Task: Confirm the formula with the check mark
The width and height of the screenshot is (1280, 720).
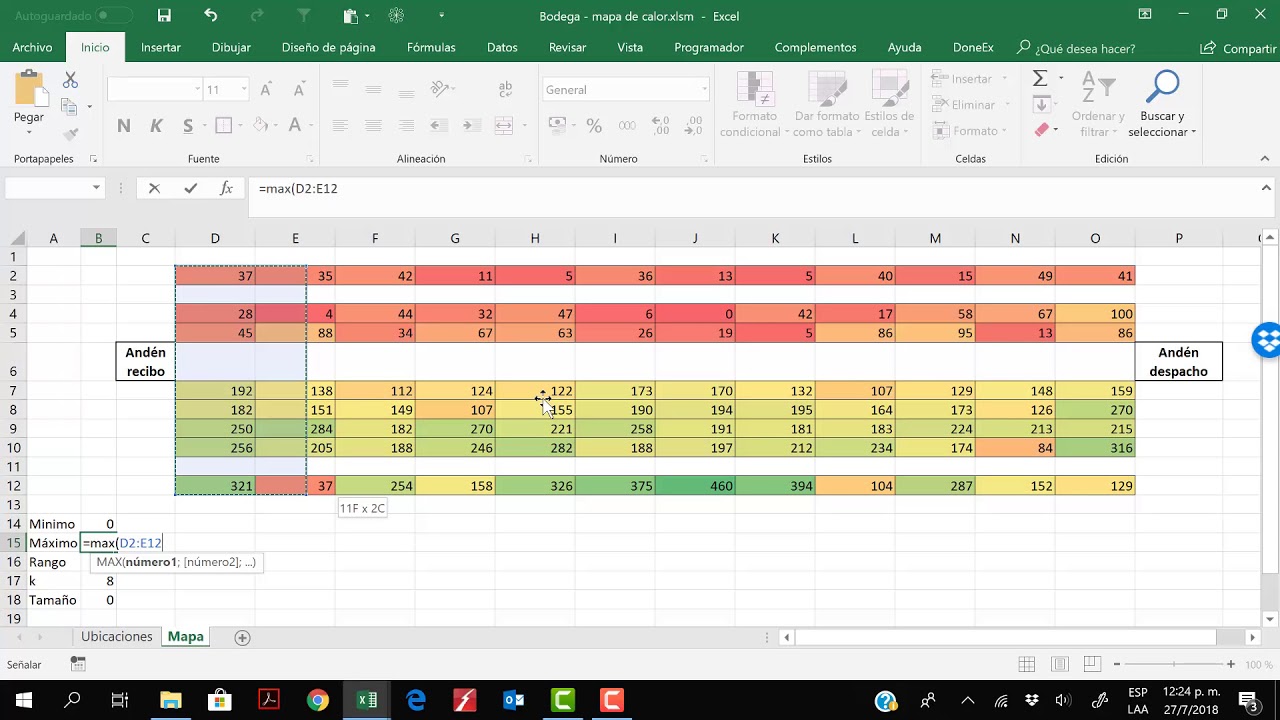Action: pos(190,188)
